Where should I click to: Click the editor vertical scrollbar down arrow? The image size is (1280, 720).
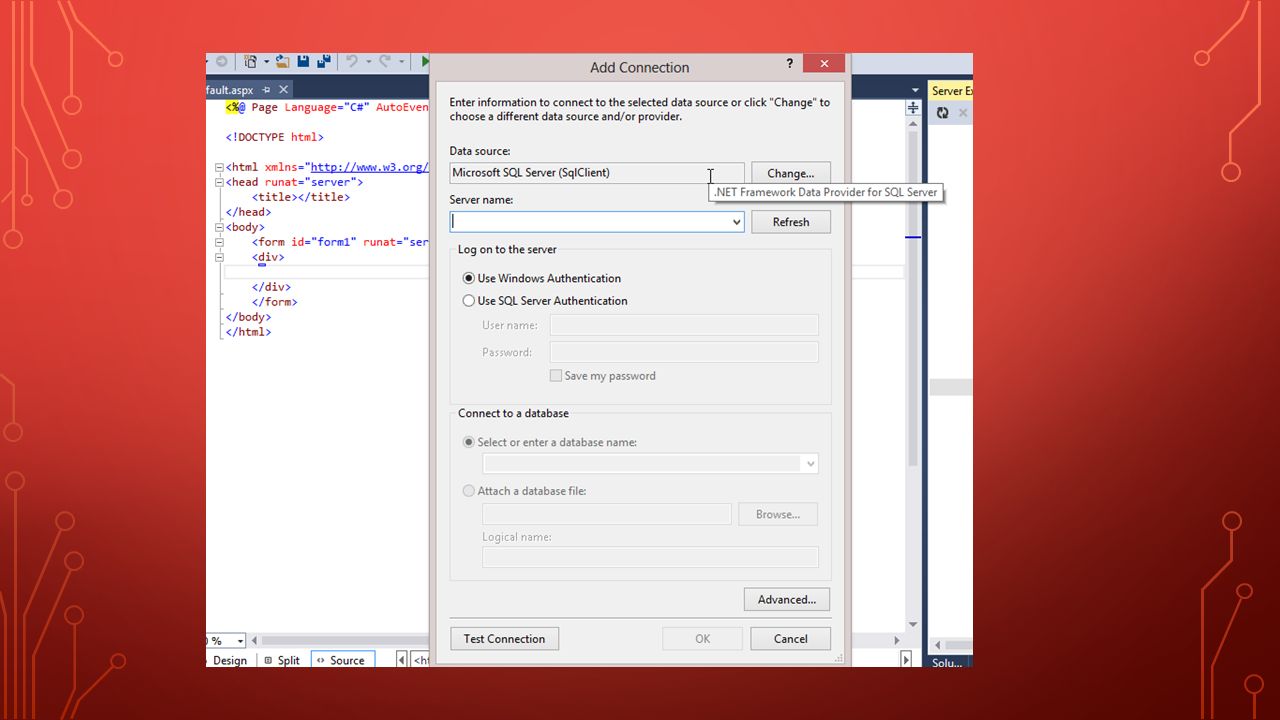(x=913, y=624)
